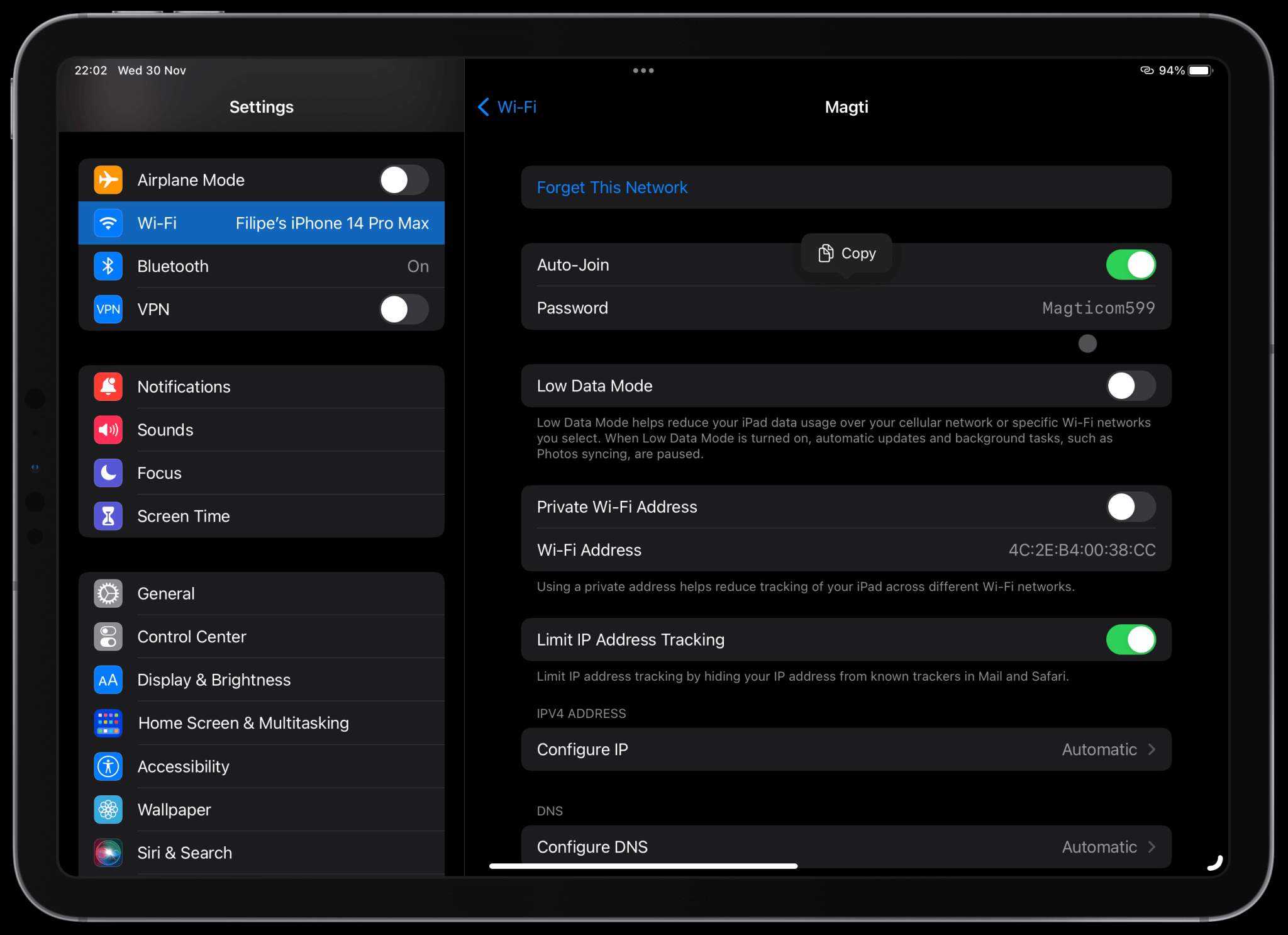Tap the three-dot multitasking indicator
This screenshot has width=1288, height=935.
coord(643,70)
